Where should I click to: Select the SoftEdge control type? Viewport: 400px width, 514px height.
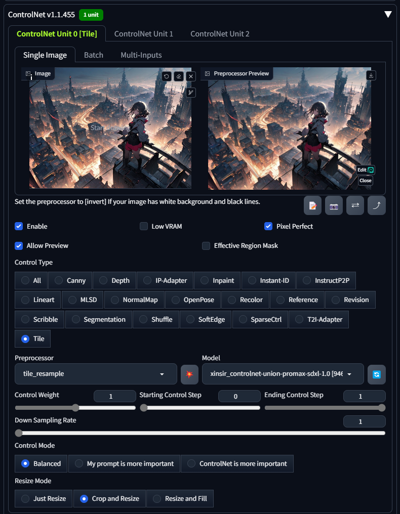(205, 319)
